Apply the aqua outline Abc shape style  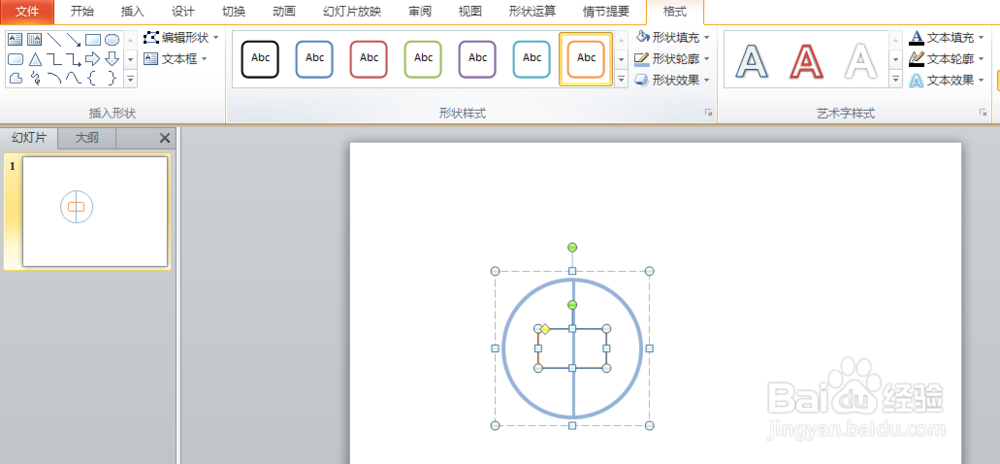click(x=532, y=59)
